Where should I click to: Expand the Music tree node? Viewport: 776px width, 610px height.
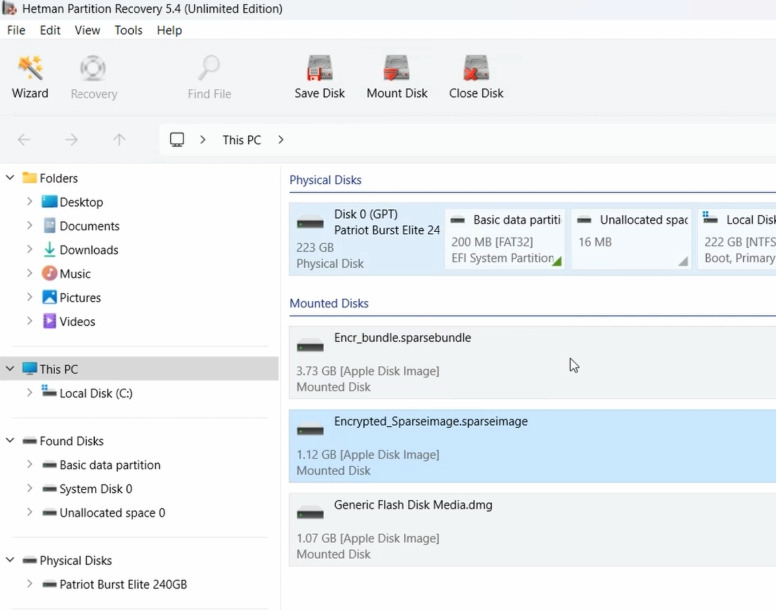(x=29, y=273)
